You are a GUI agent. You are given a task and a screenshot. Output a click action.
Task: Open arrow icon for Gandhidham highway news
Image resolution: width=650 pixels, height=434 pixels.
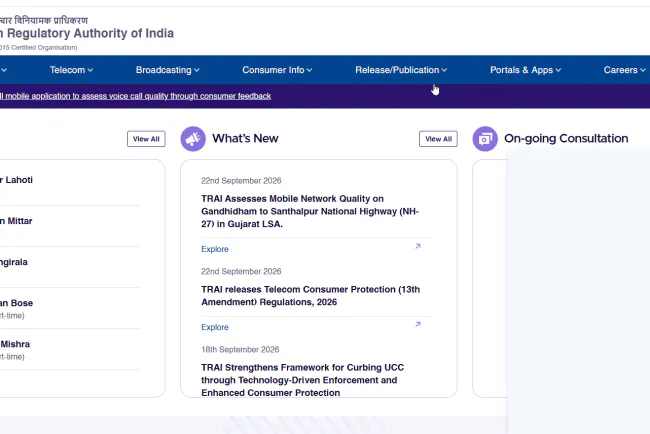(418, 246)
